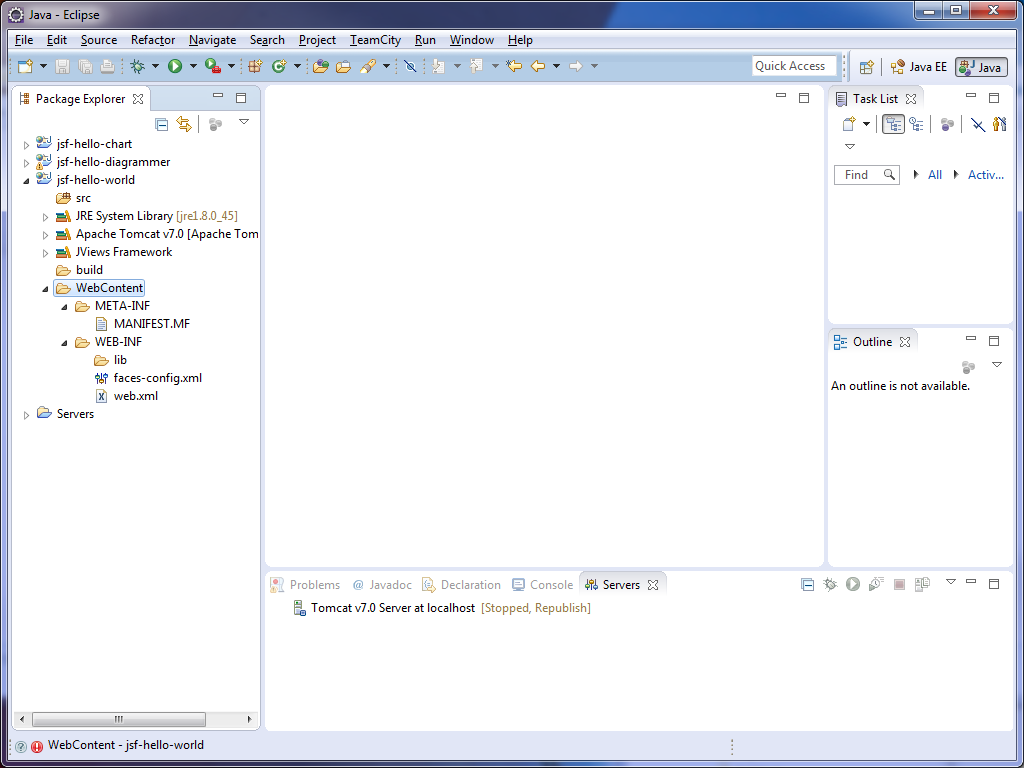Click the Publish to server icon
The image size is (1024, 768).
click(922, 585)
